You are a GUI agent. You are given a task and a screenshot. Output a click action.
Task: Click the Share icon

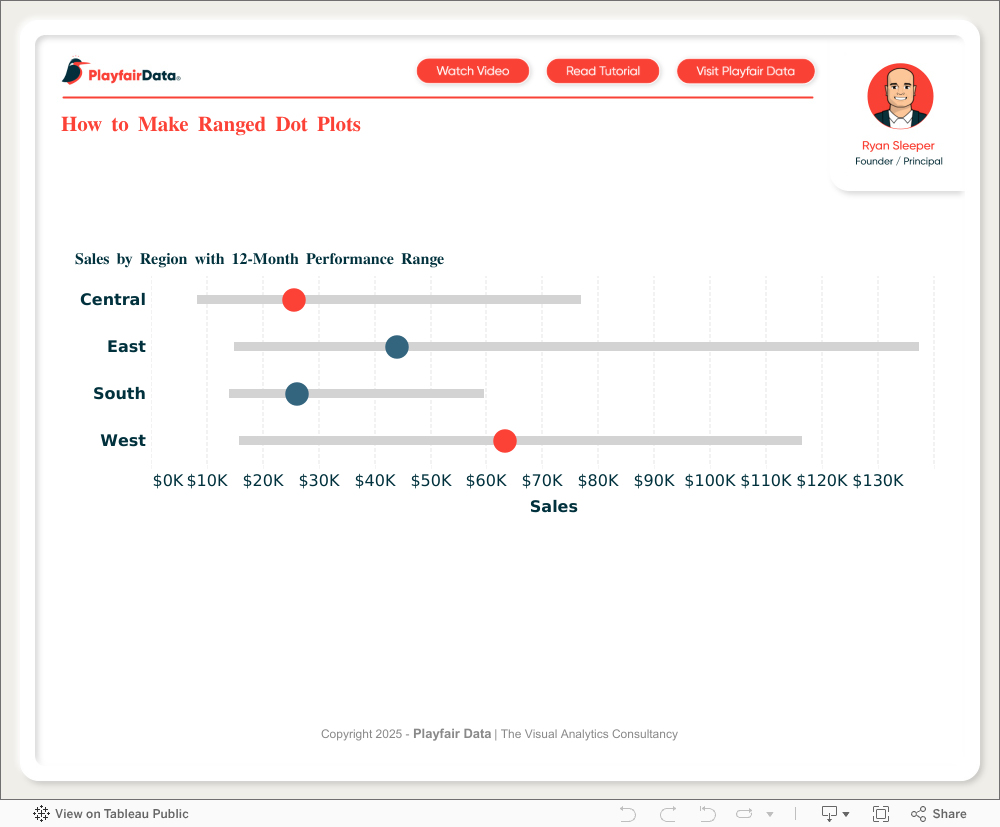[918, 814]
